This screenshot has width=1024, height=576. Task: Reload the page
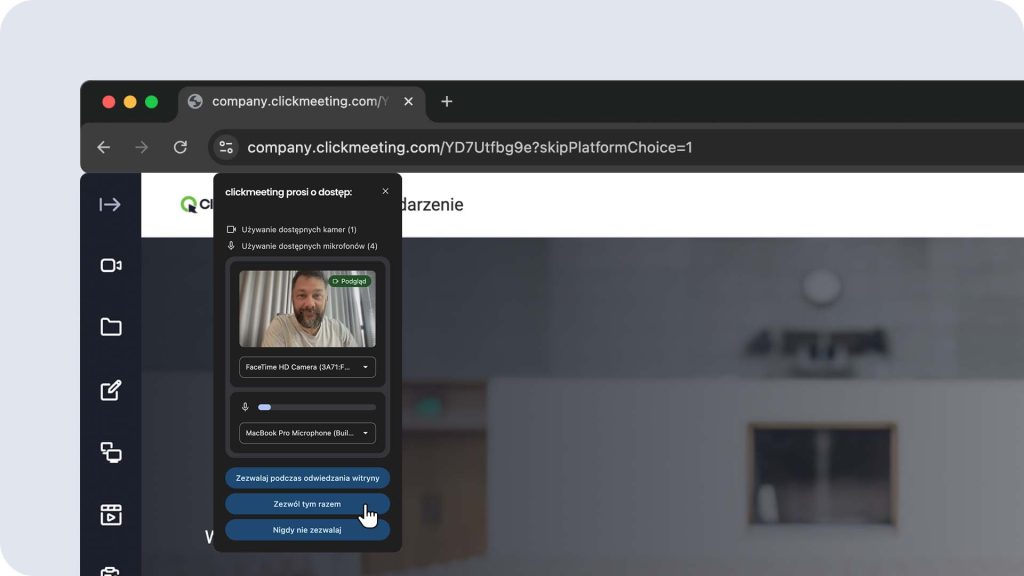[x=180, y=148]
